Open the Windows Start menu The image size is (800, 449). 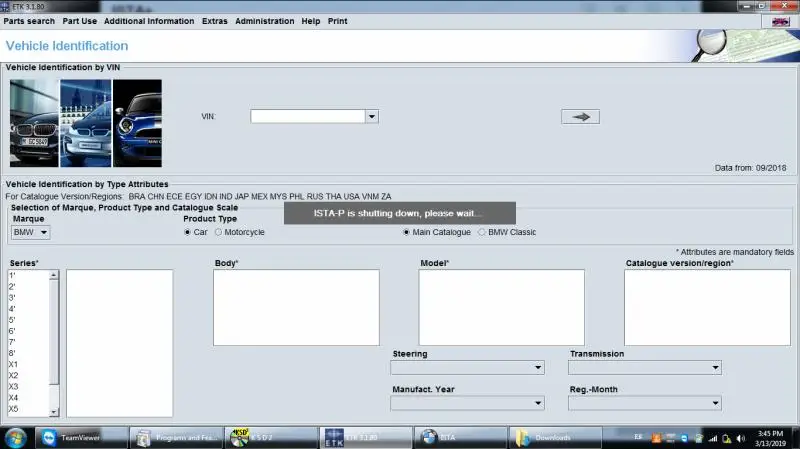pos(15,438)
